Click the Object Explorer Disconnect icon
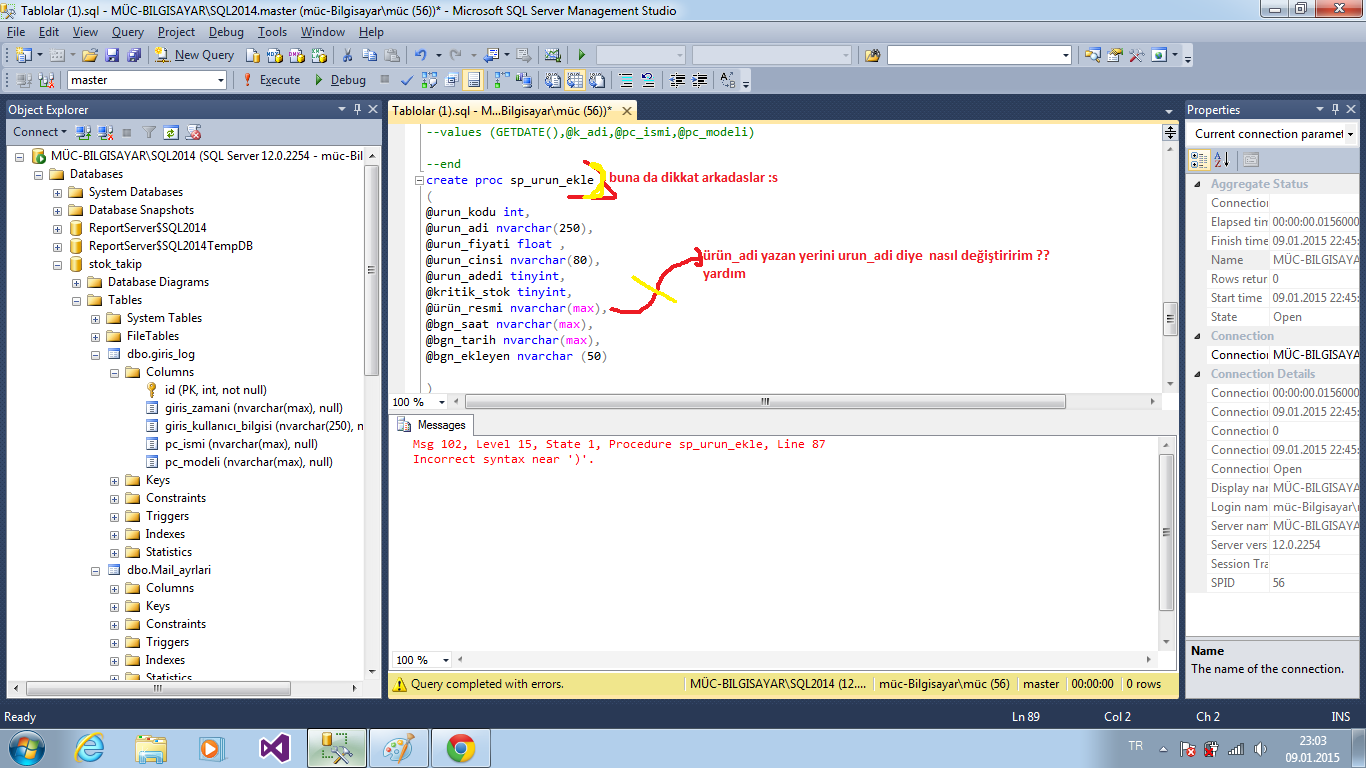Screen dimensions: 1366x768 [104, 132]
